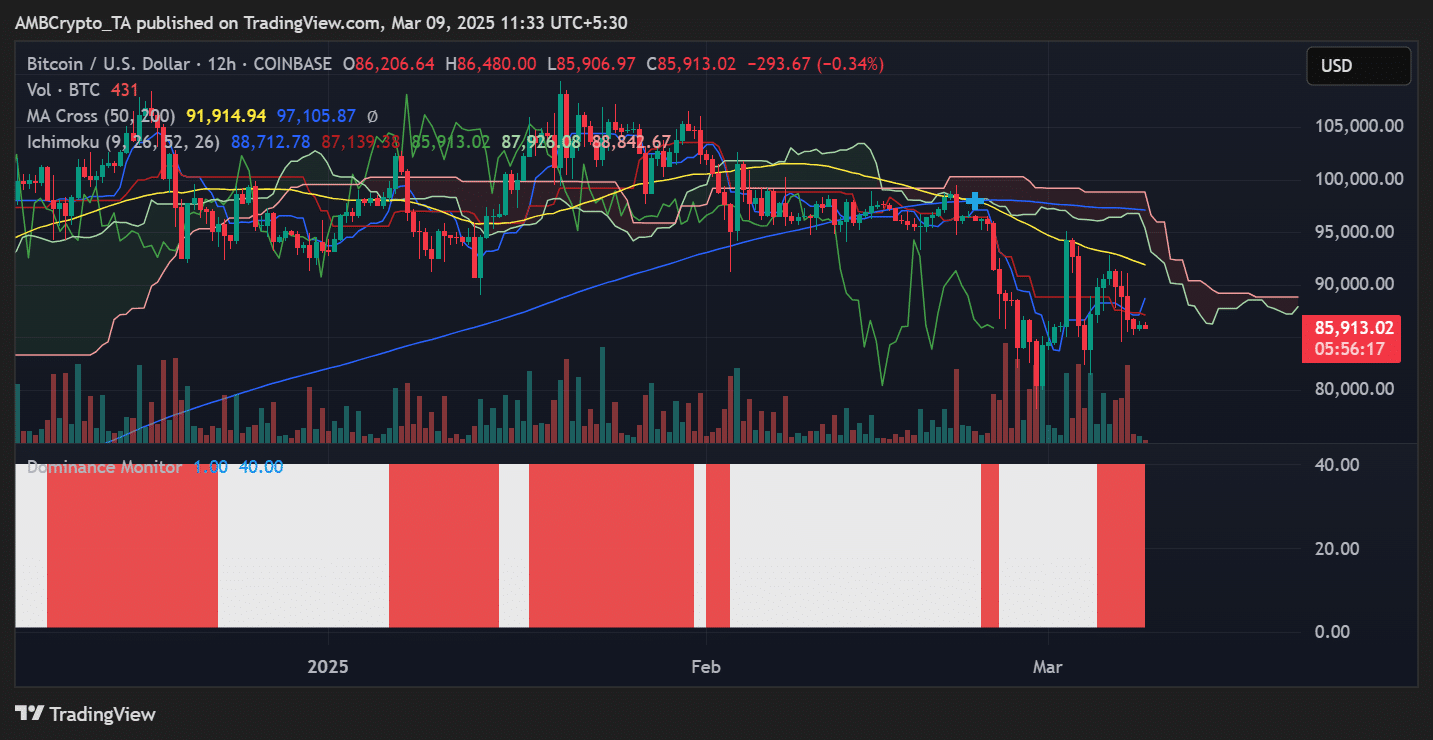Click the 95,000.00 price axis label

pos(1356,232)
